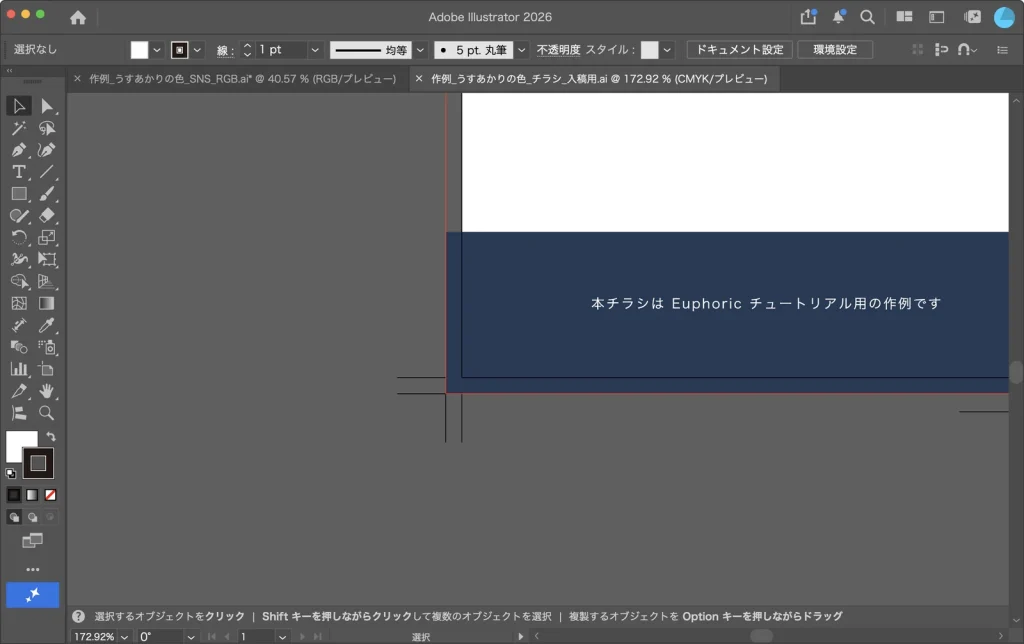1024x644 pixels.
Task: Open Arrange Documents icon
Action: [904, 17]
